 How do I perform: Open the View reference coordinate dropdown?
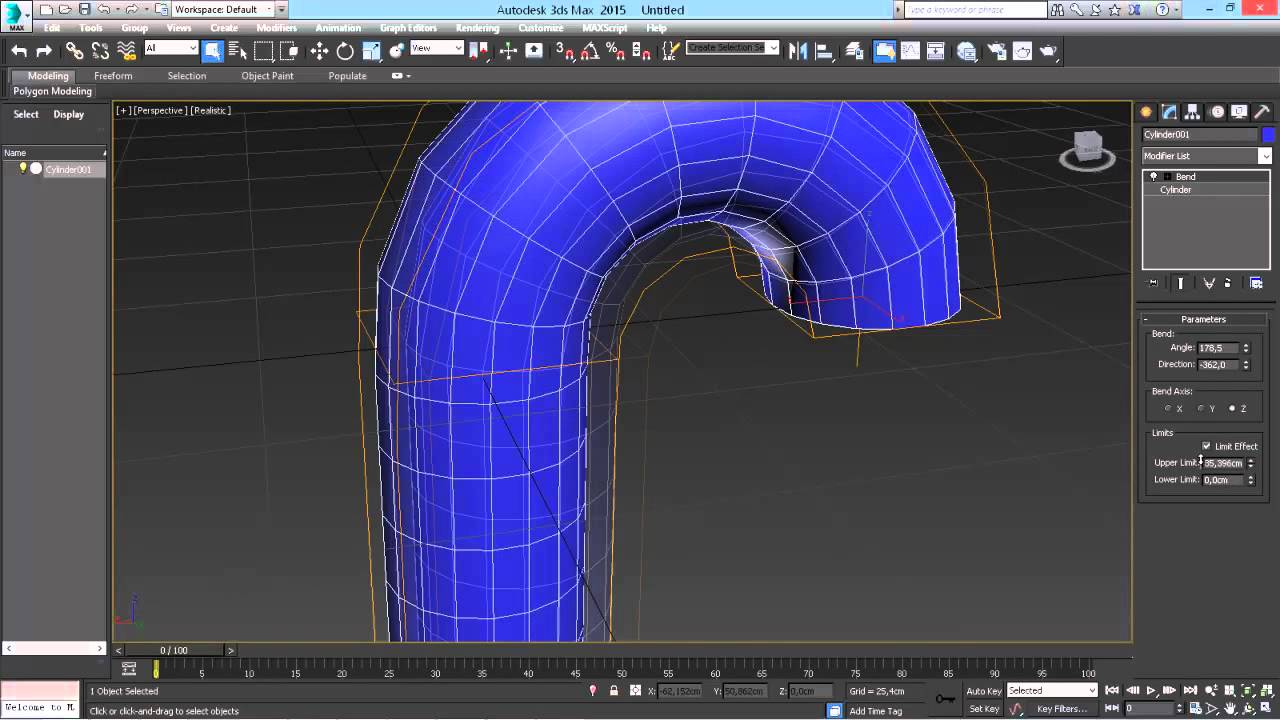437,48
